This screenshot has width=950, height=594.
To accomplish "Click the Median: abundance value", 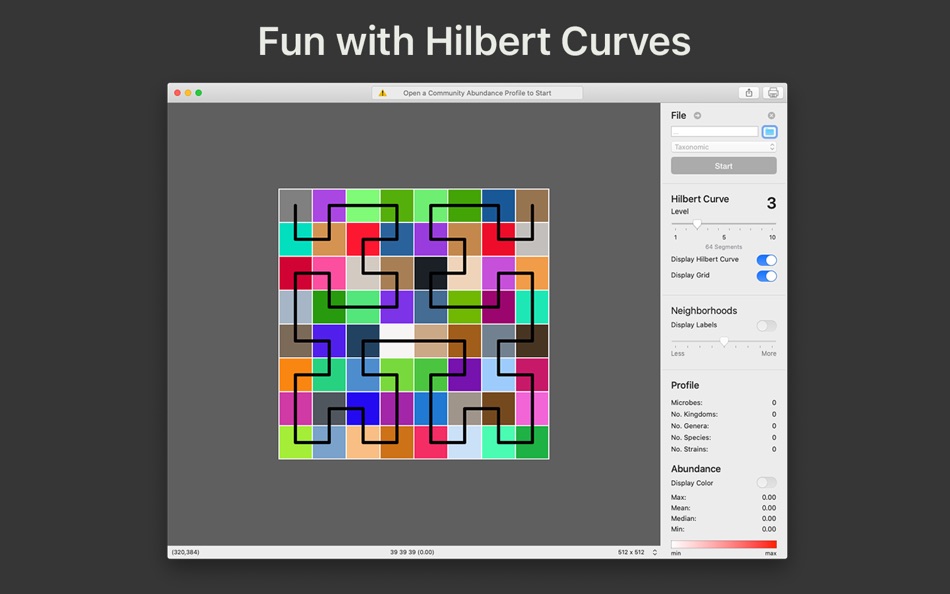I will point(768,518).
